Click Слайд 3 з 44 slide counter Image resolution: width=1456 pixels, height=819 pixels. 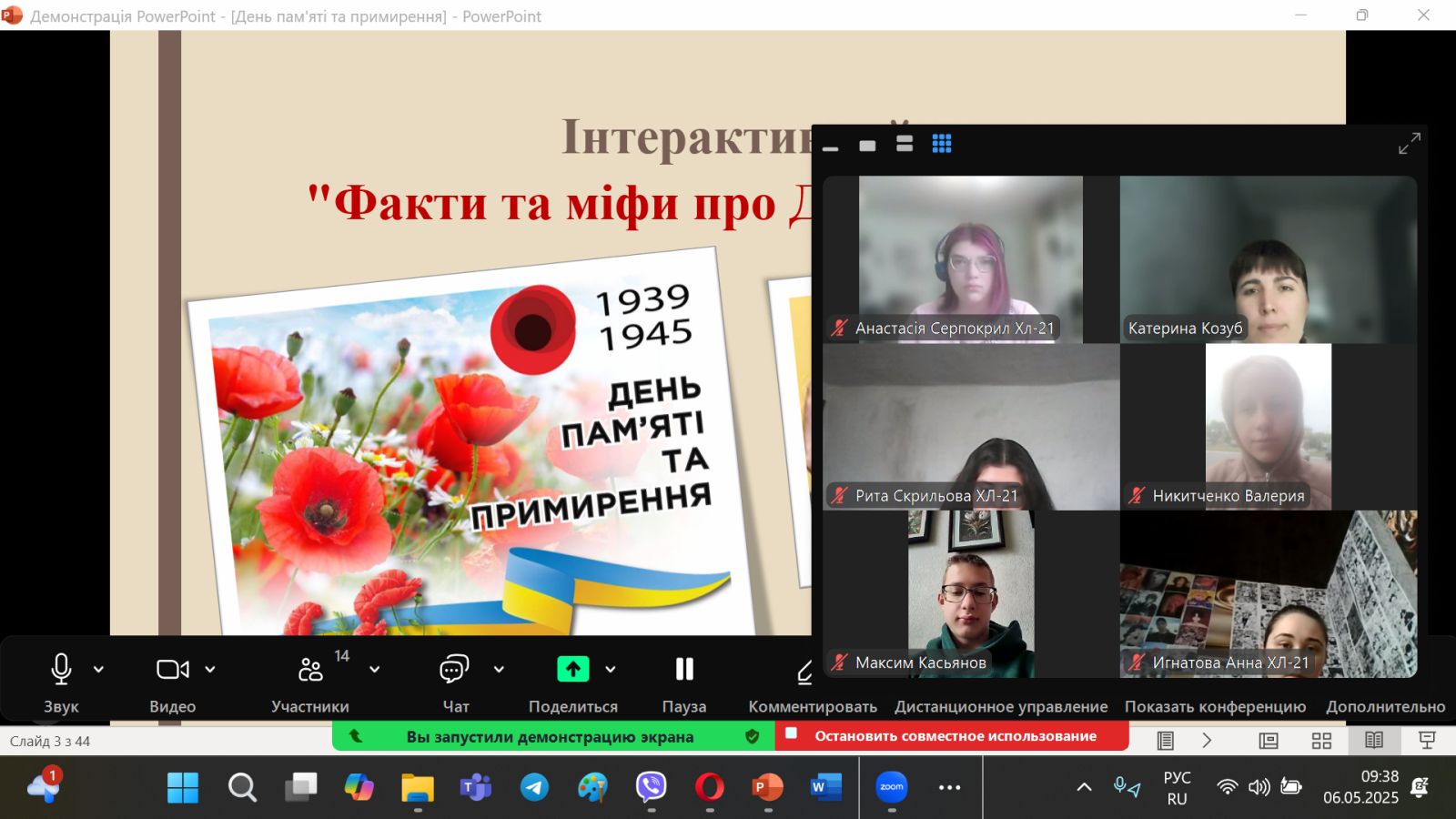click(x=50, y=742)
